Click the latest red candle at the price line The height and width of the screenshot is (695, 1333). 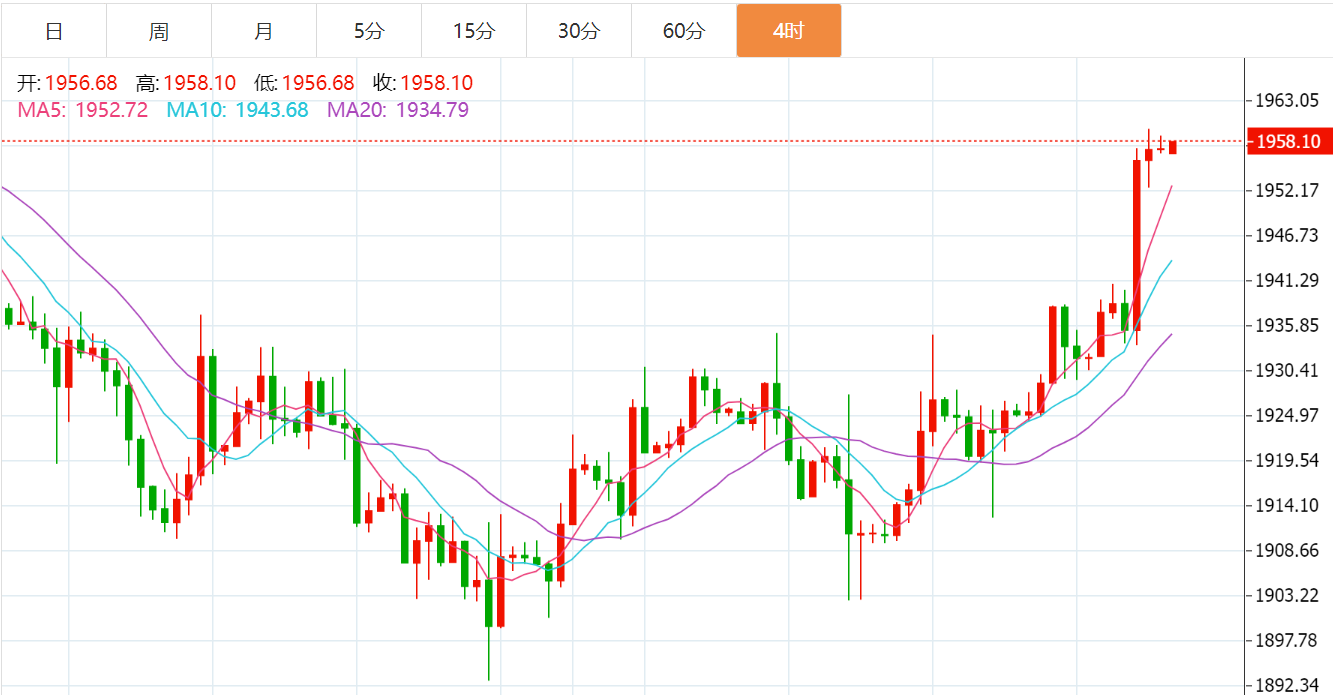click(1173, 147)
